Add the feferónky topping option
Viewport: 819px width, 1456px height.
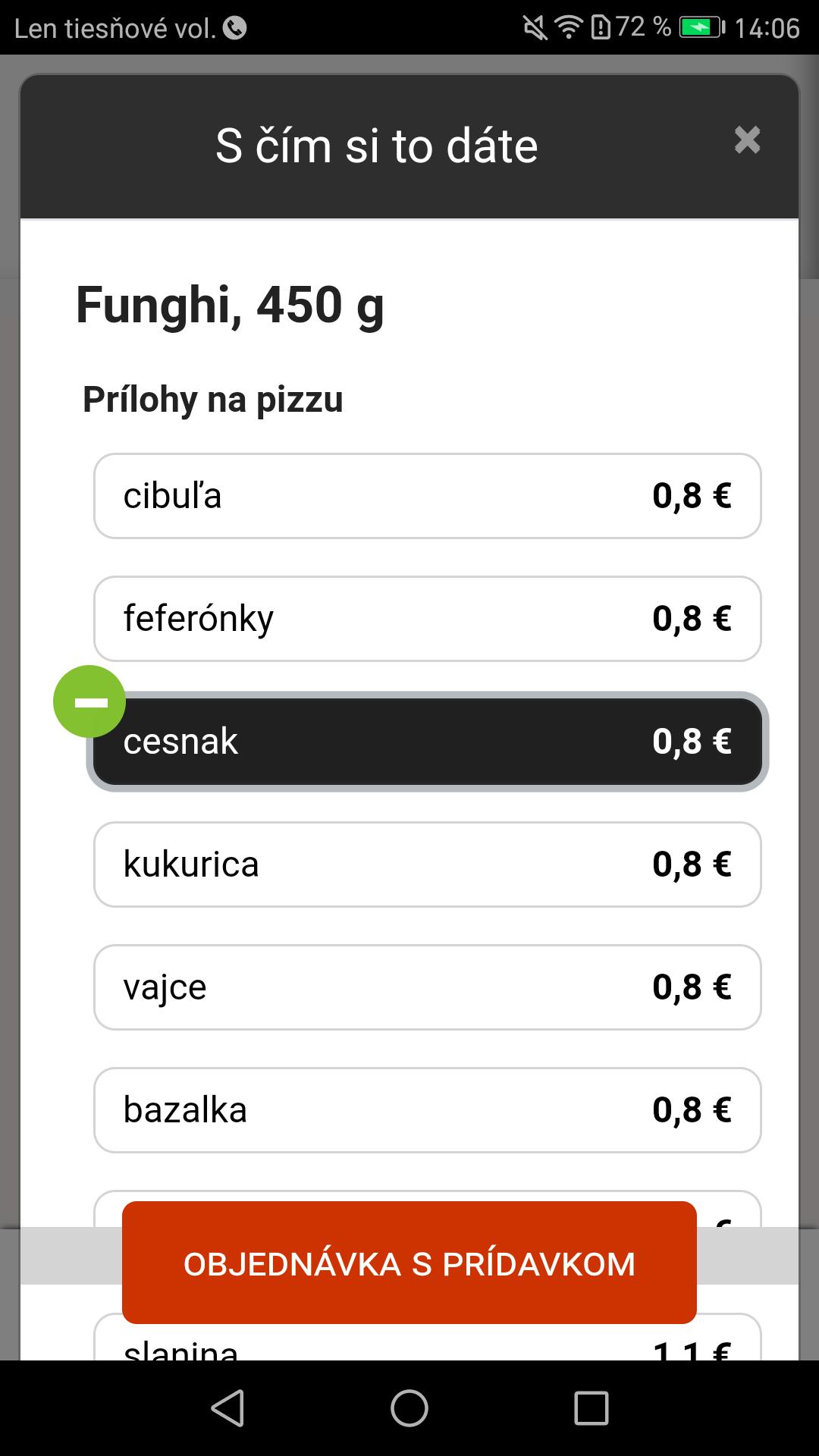428,619
